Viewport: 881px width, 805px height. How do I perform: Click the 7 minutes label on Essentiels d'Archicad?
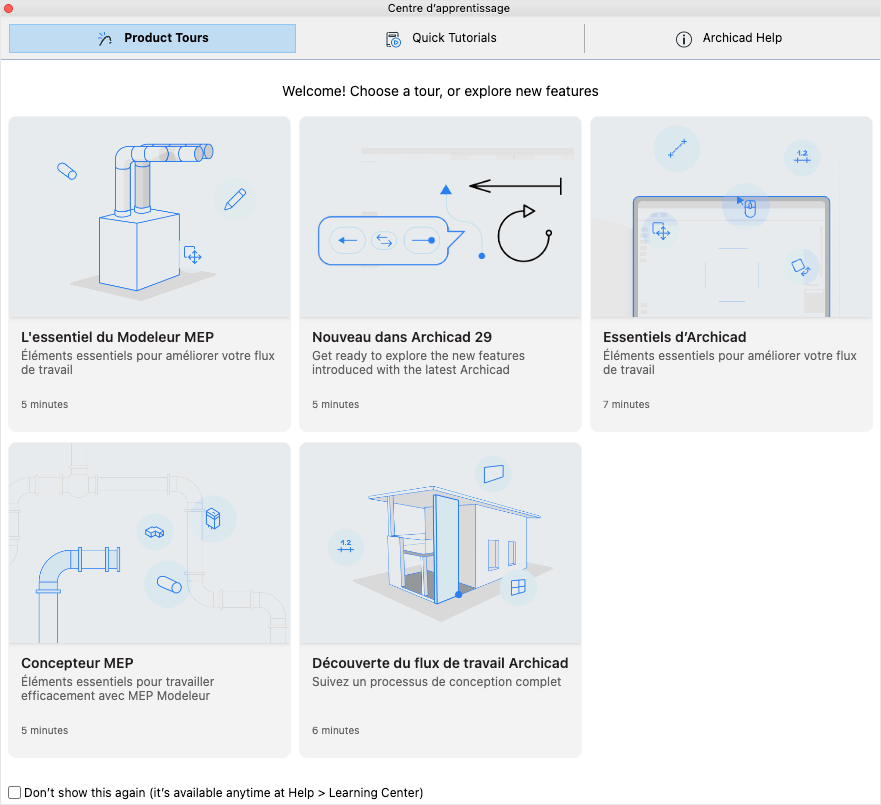626,404
